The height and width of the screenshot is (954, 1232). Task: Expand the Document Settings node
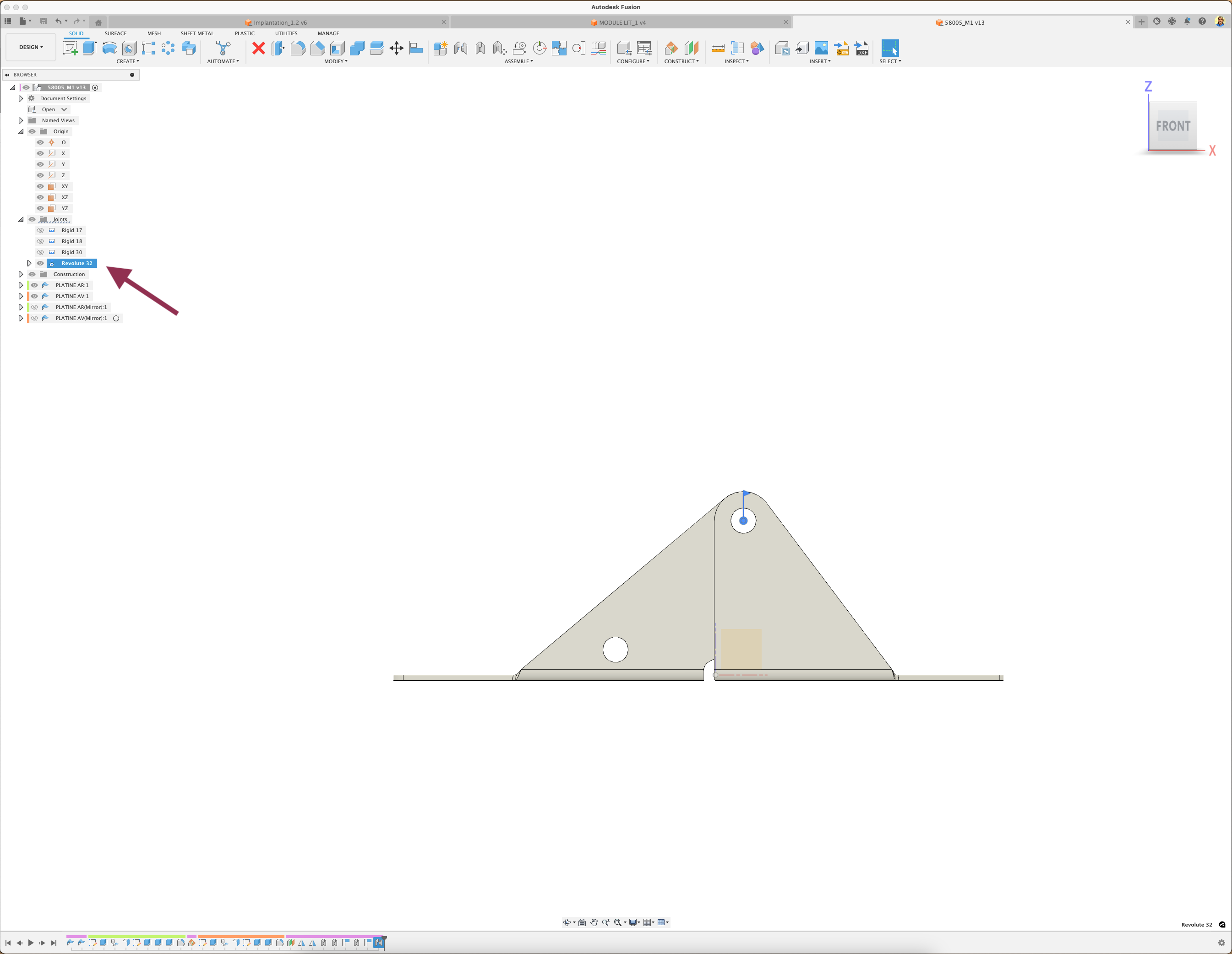tap(21, 99)
